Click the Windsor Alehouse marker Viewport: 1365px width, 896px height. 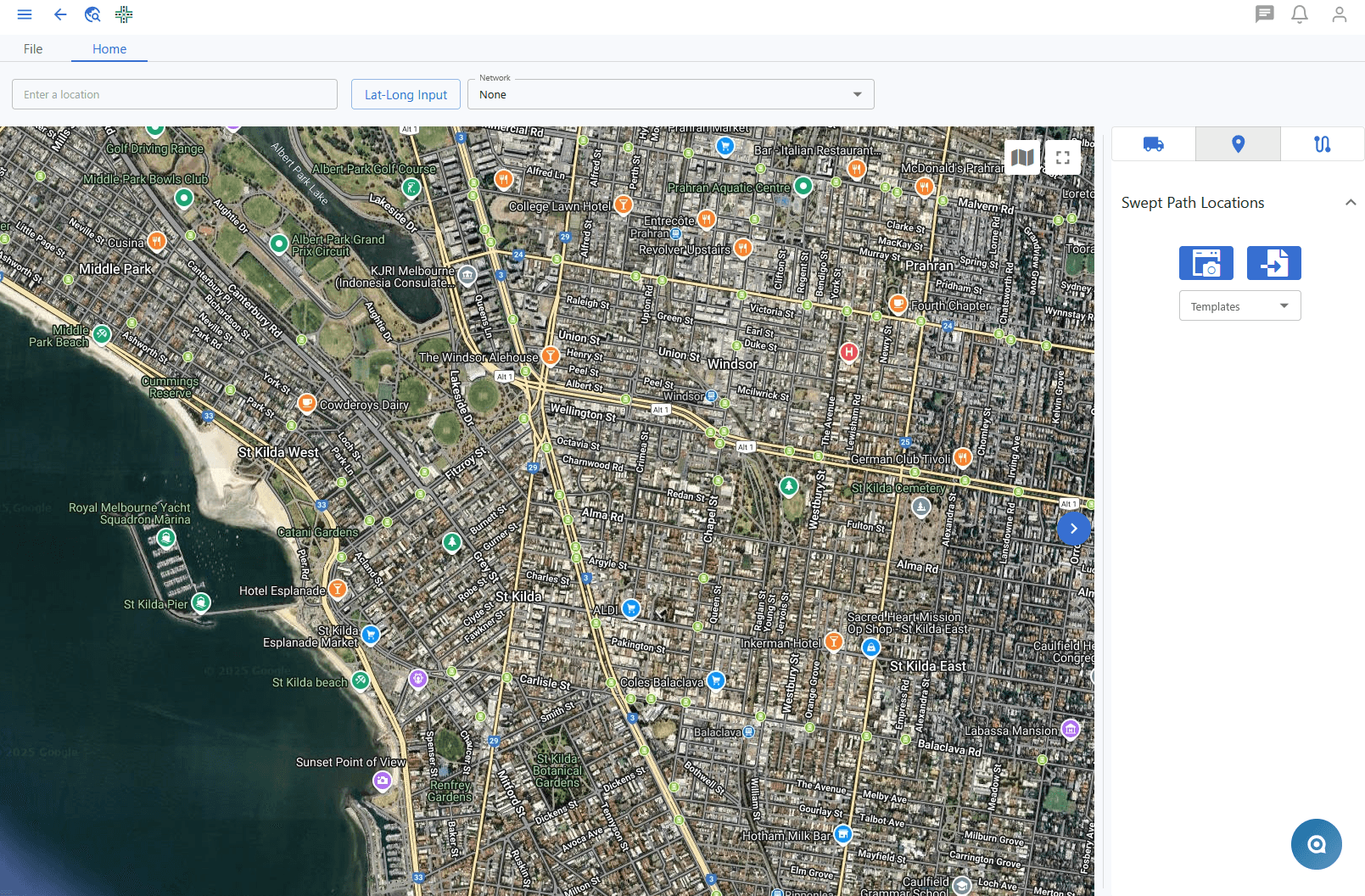click(x=551, y=356)
